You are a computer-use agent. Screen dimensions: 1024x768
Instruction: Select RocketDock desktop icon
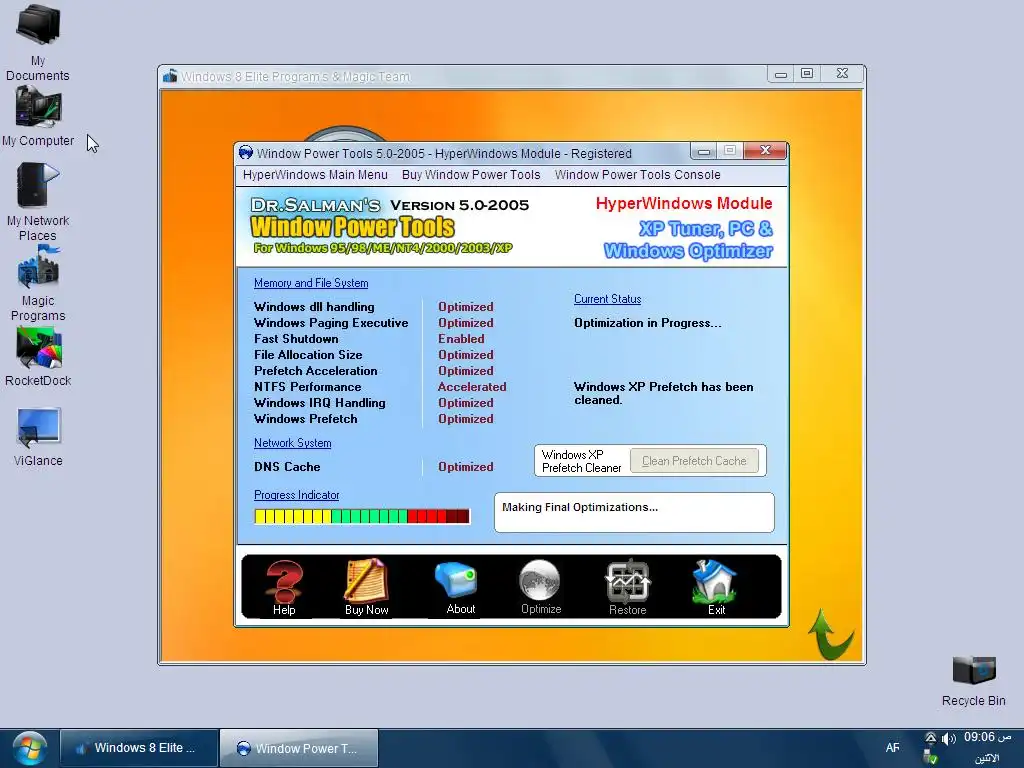tap(38, 357)
